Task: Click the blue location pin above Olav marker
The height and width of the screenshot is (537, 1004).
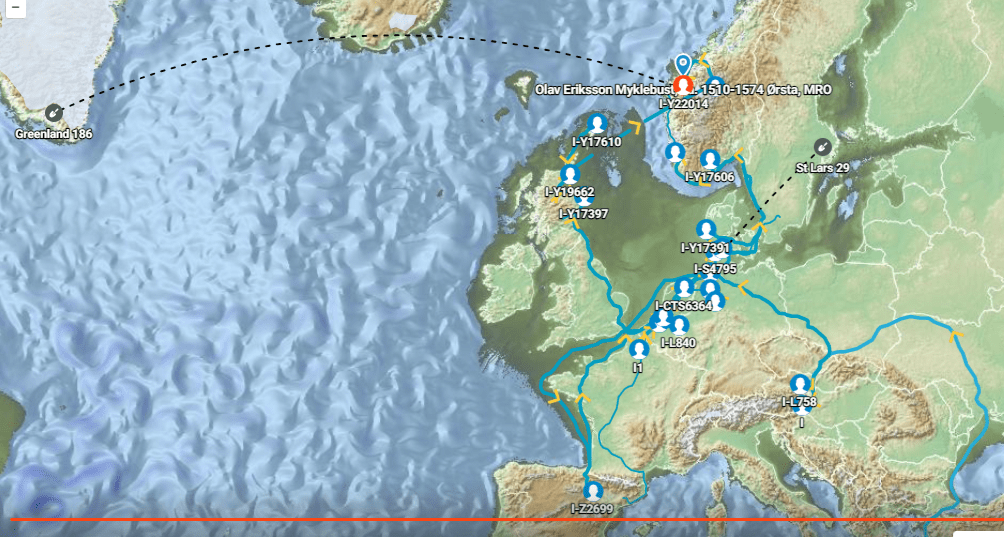Action: point(683,64)
